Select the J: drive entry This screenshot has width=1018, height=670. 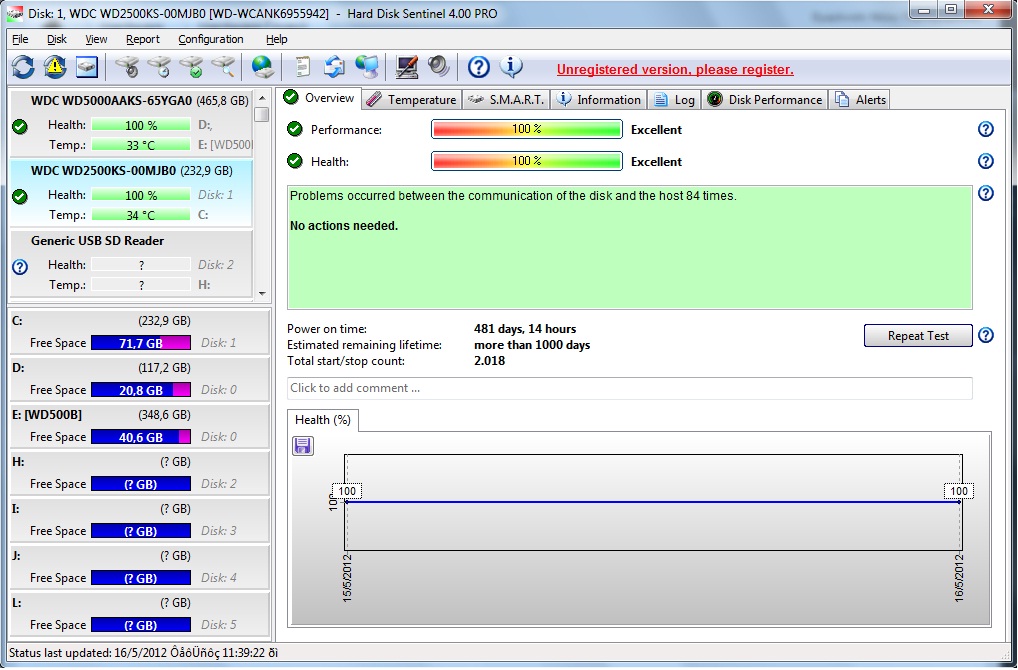tap(140, 567)
